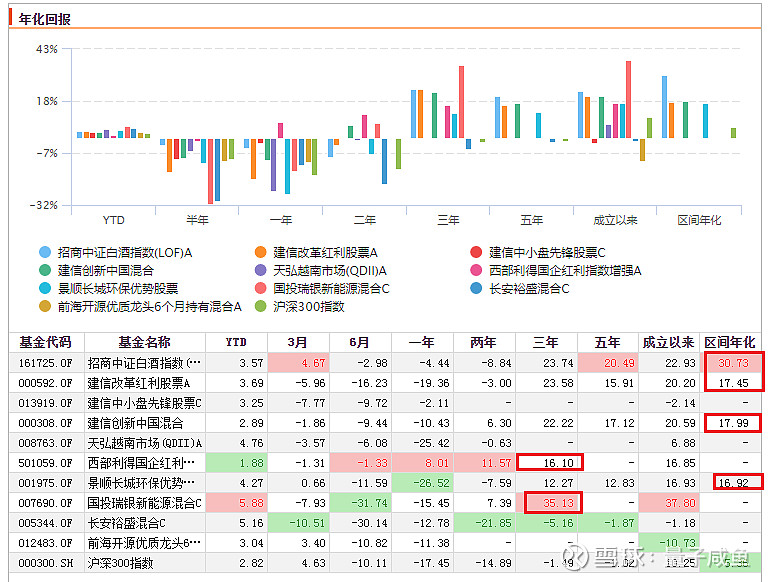Select fund name 天弘越南市场(QDII)A in table

coord(145,443)
